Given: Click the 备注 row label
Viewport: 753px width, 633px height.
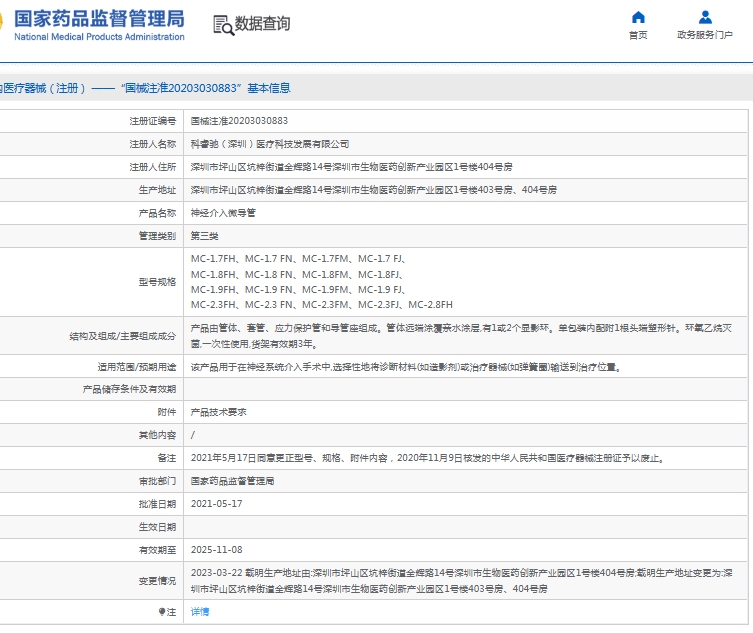Looking at the screenshot, I should [167, 458].
